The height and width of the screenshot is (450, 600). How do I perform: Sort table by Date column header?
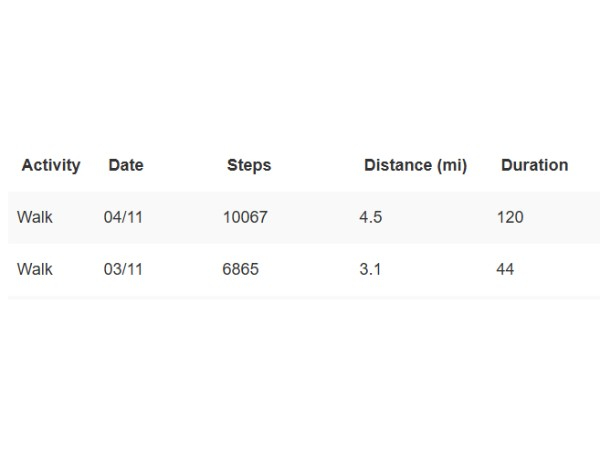coord(126,166)
